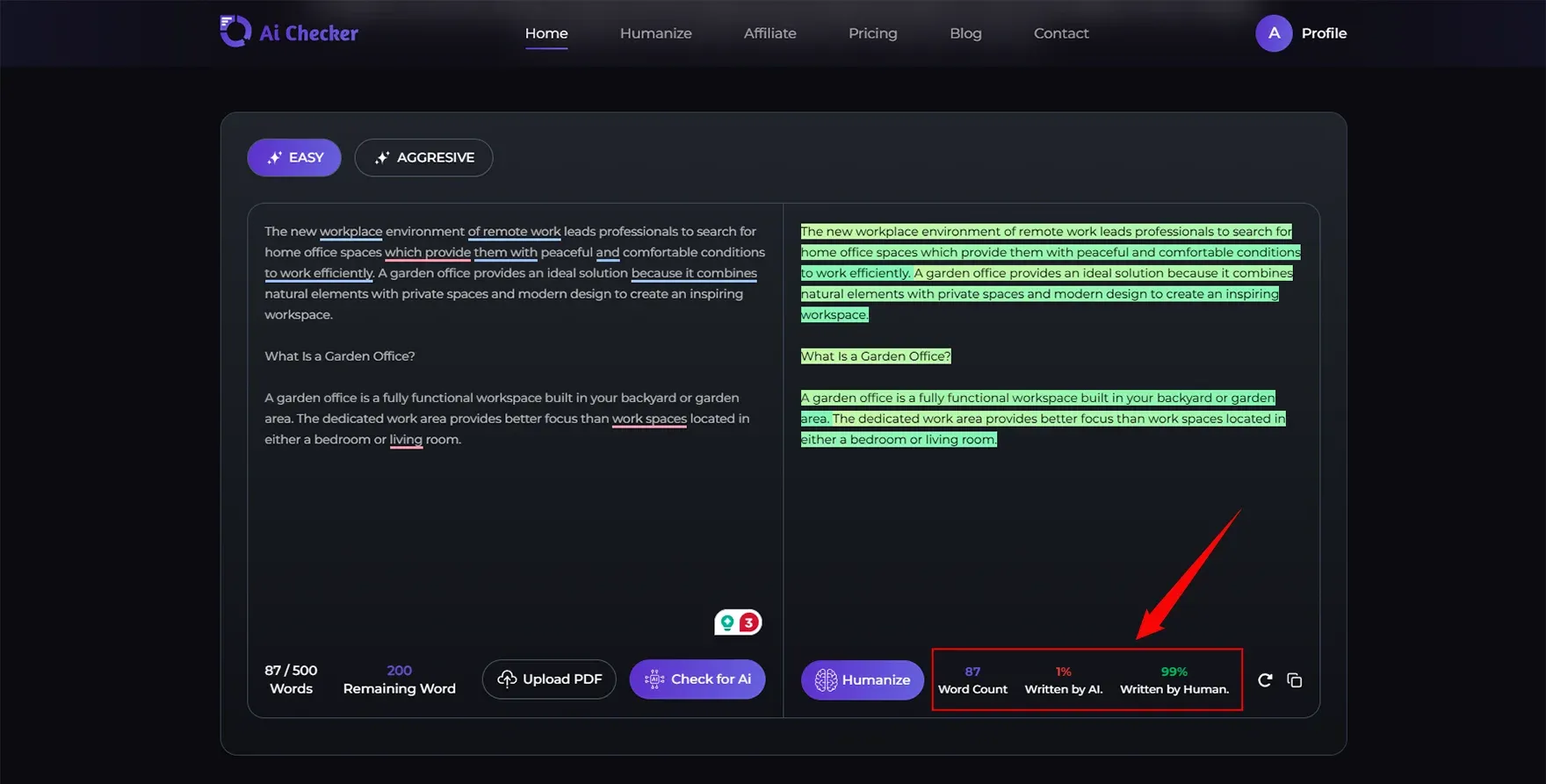Copy output with the copy icon
This screenshot has width=1546, height=784.
pyautogui.click(x=1294, y=680)
